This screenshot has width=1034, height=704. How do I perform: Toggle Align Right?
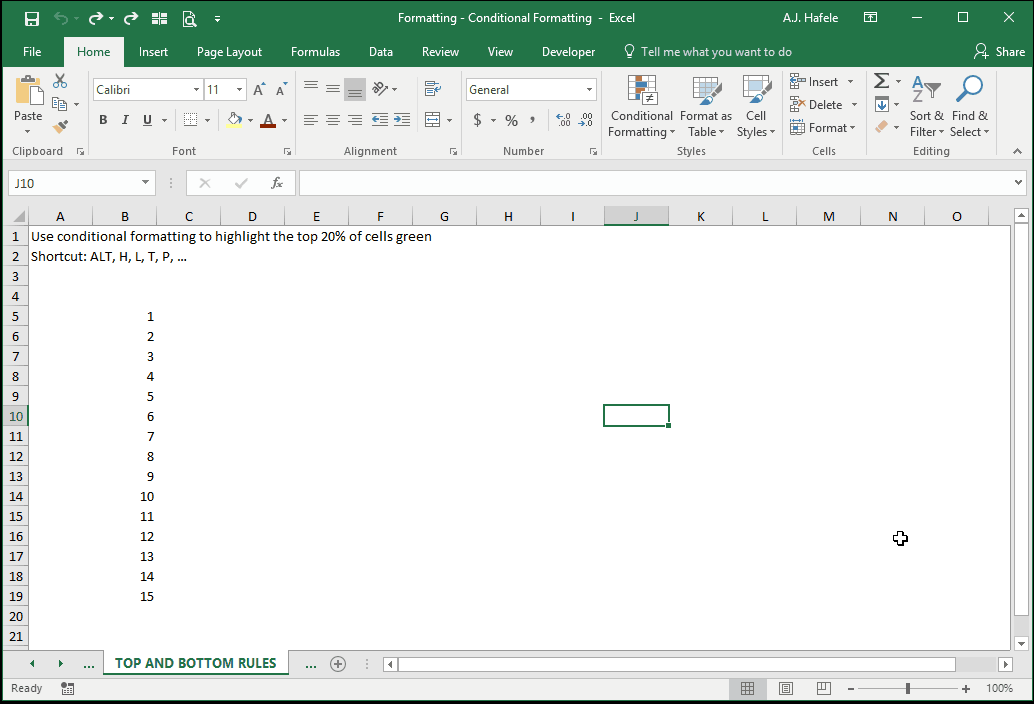click(355, 120)
